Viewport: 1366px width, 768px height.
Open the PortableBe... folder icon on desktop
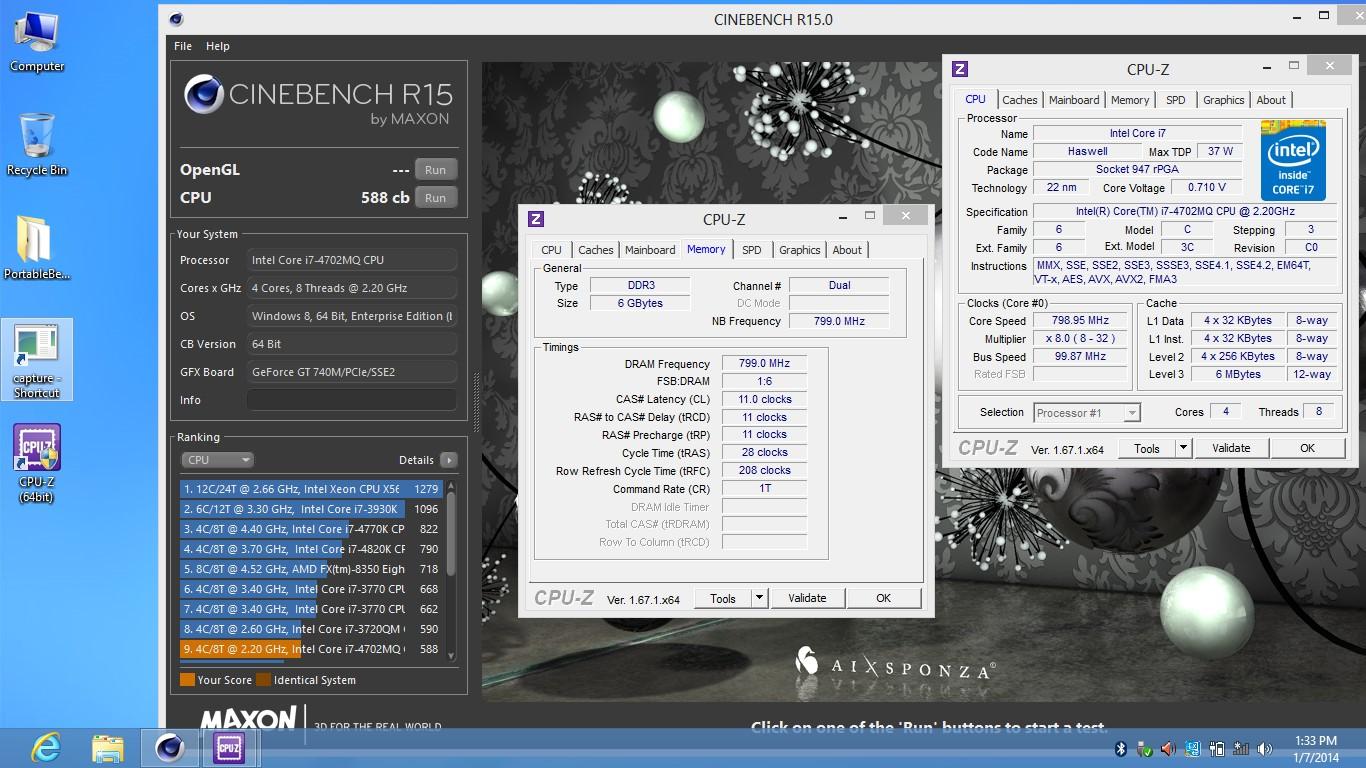point(37,248)
